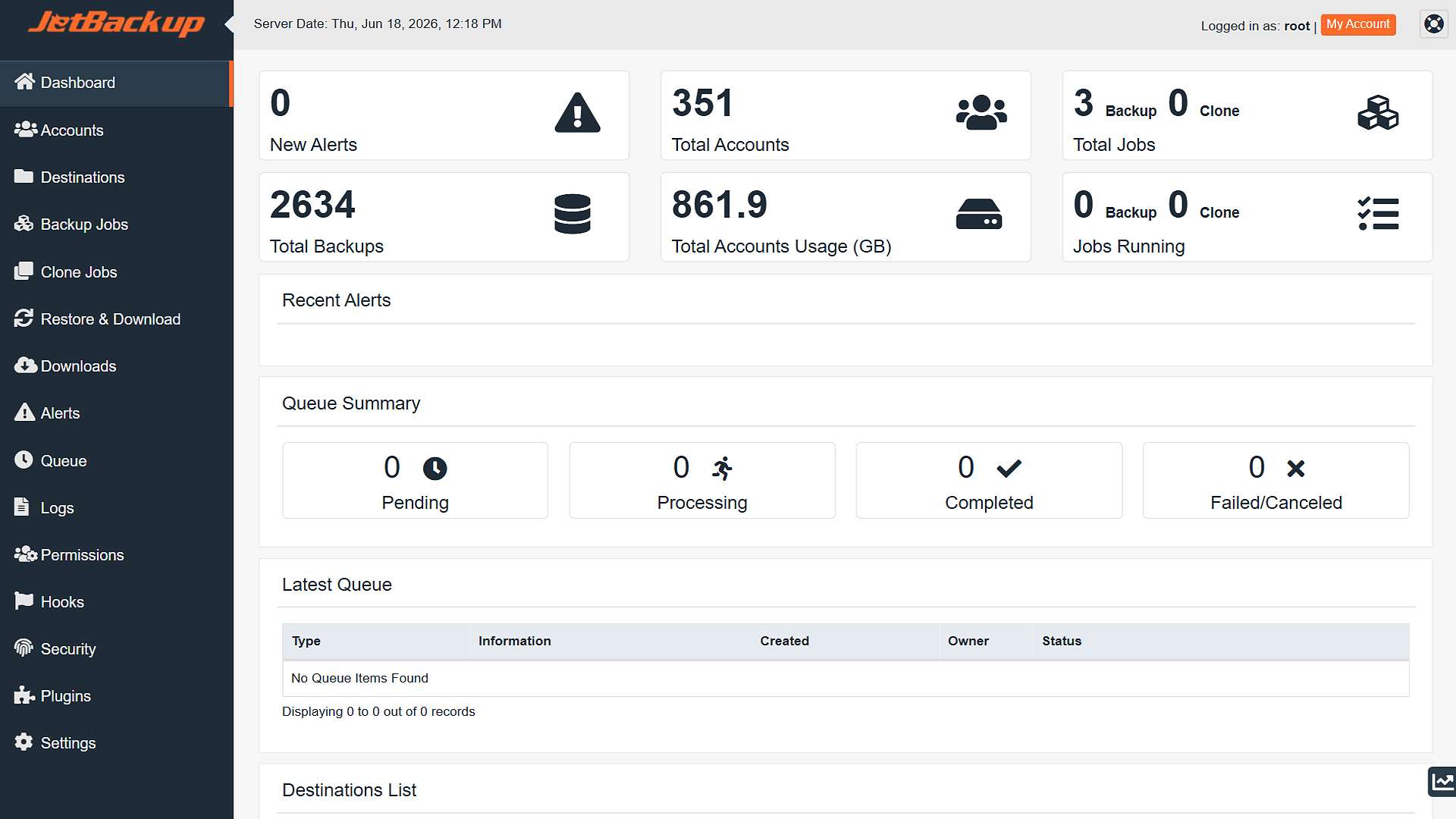Click the Destinations List heading
Image resolution: width=1456 pixels, height=819 pixels.
click(x=349, y=790)
